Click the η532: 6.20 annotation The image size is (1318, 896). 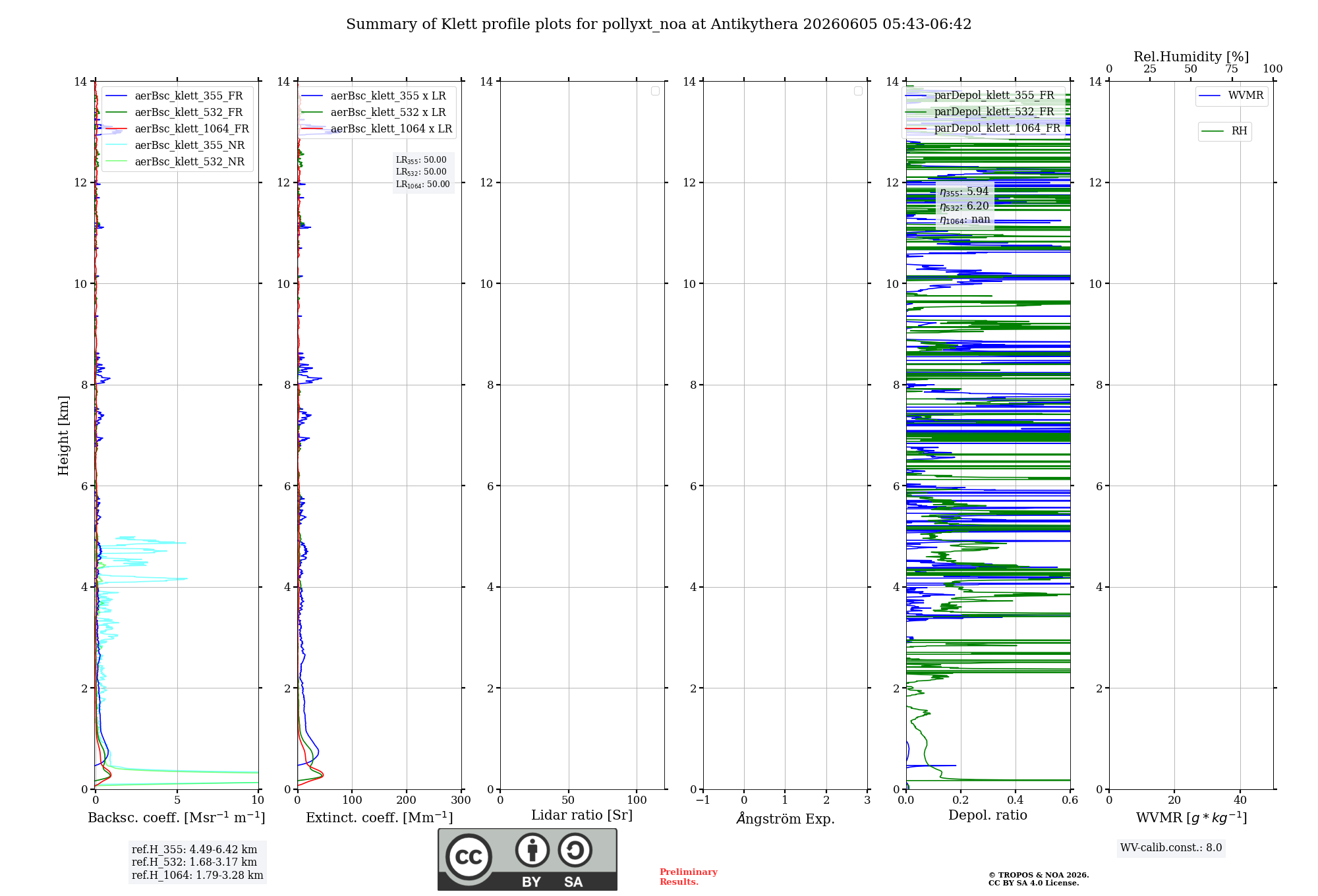(x=964, y=206)
